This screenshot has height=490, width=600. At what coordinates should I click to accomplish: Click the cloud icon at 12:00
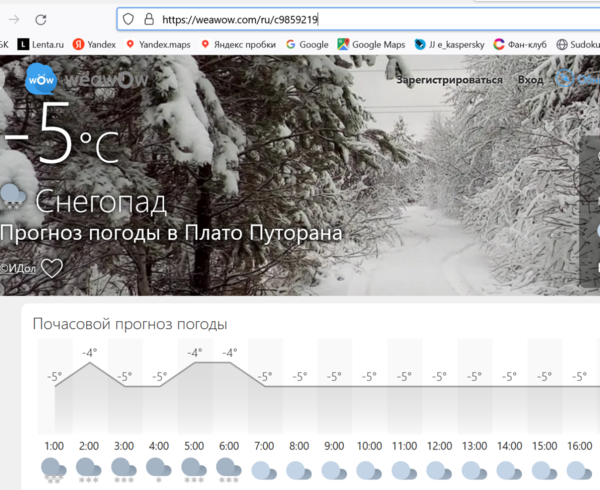click(x=440, y=469)
